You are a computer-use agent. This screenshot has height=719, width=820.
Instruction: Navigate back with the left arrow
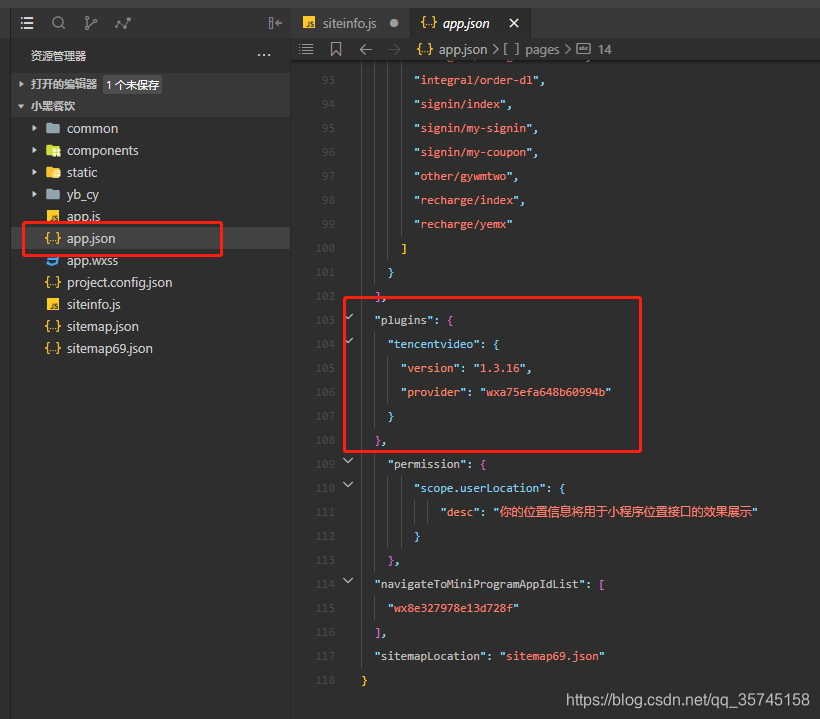(x=366, y=50)
